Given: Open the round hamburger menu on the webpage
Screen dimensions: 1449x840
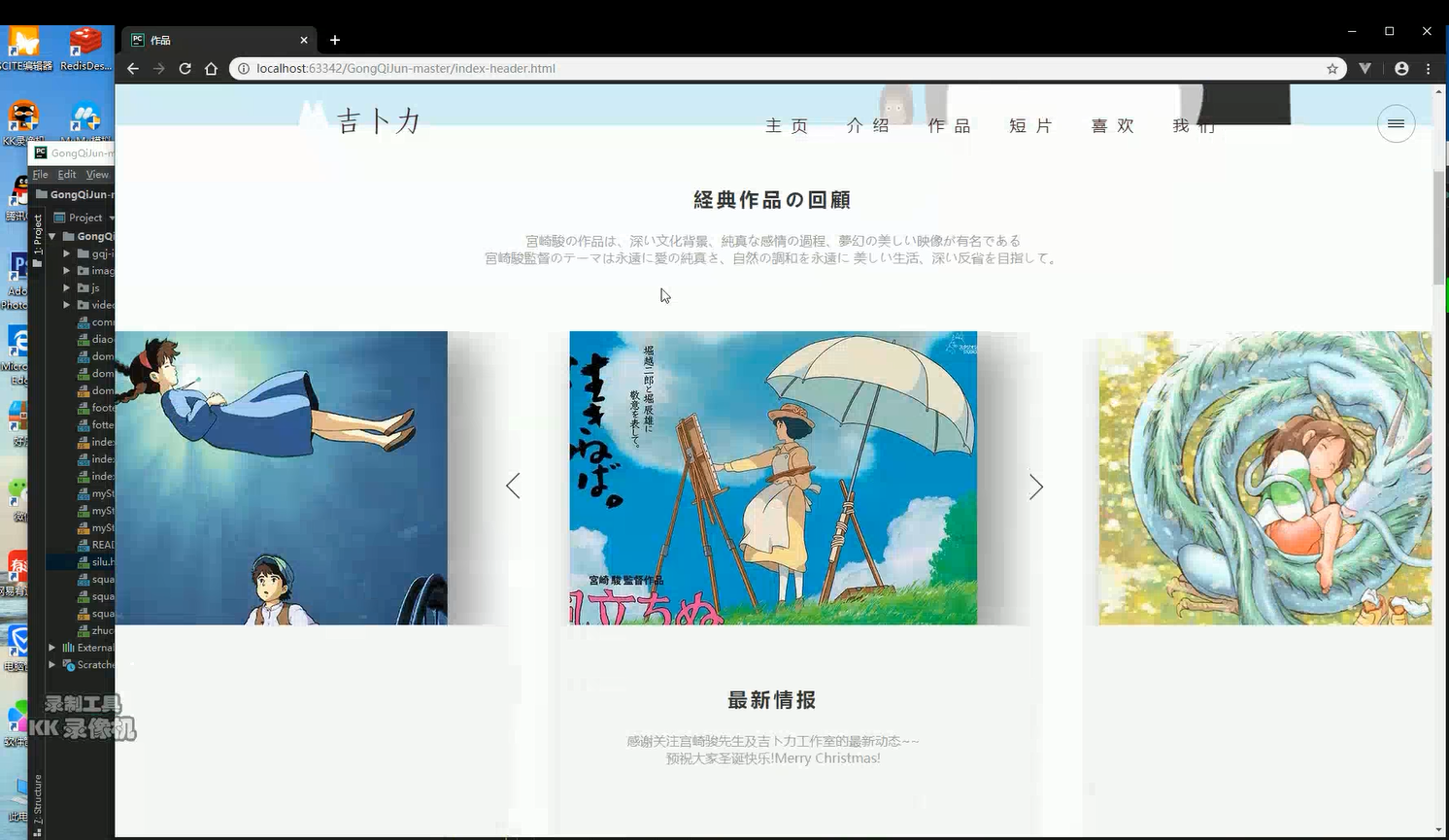Looking at the screenshot, I should (x=1396, y=123).
